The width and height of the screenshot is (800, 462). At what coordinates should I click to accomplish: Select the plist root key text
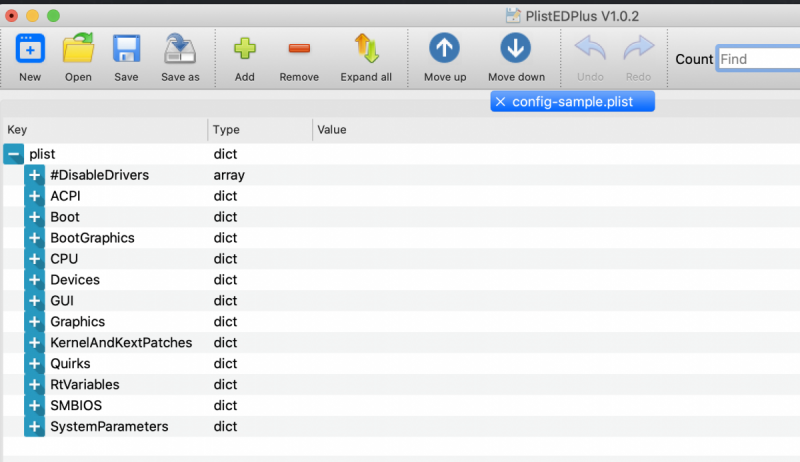[42, 154]
